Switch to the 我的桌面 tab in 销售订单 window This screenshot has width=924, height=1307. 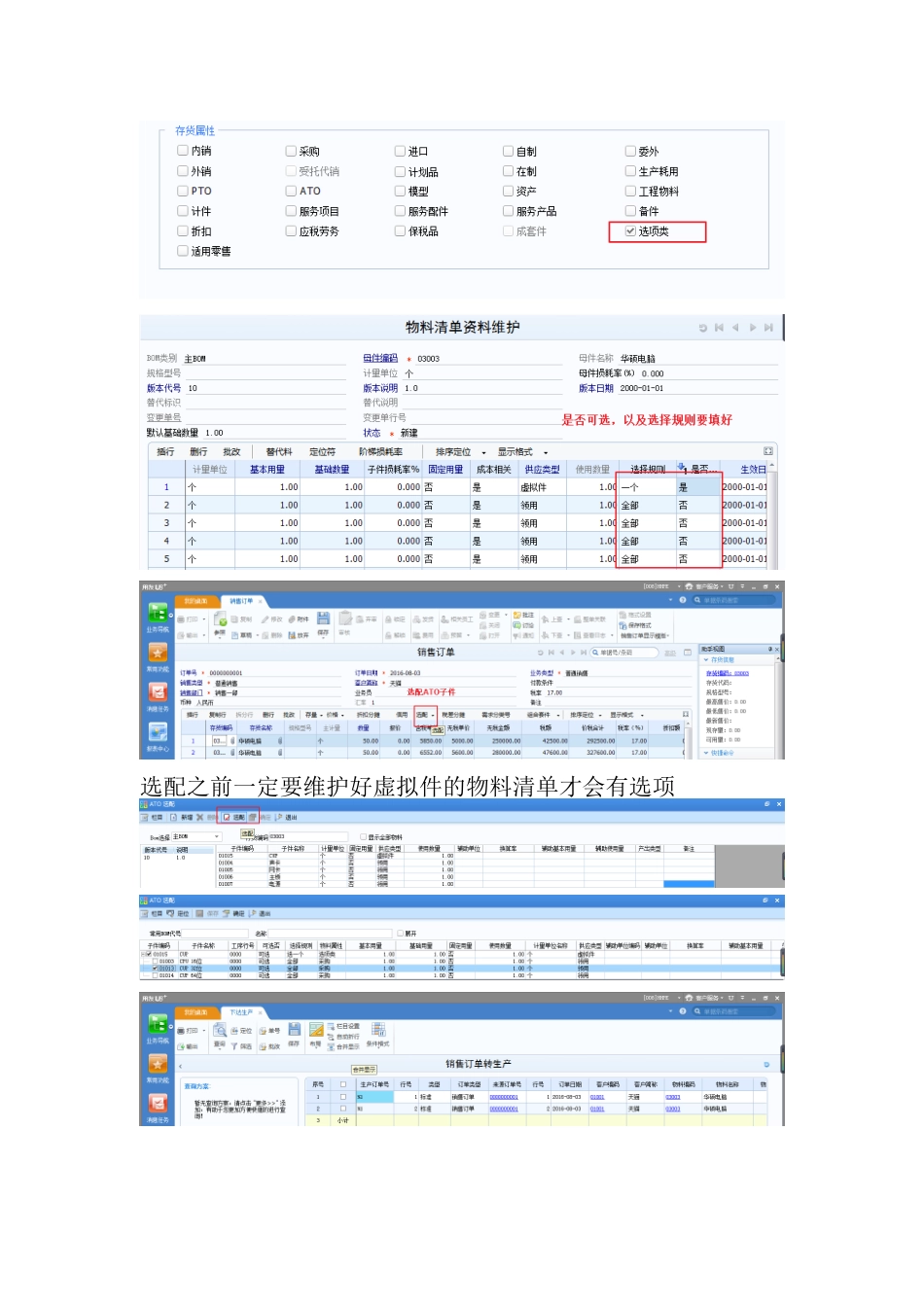pos(195,601)
